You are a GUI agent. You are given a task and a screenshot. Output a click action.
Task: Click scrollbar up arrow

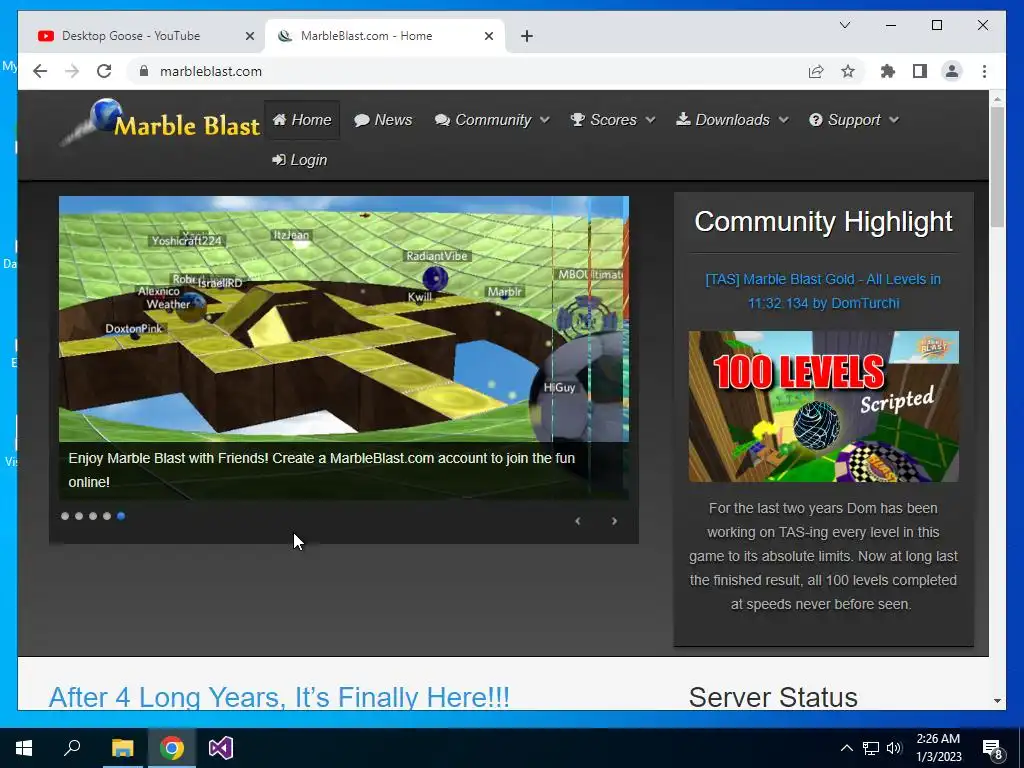click(x=997, y=99)
